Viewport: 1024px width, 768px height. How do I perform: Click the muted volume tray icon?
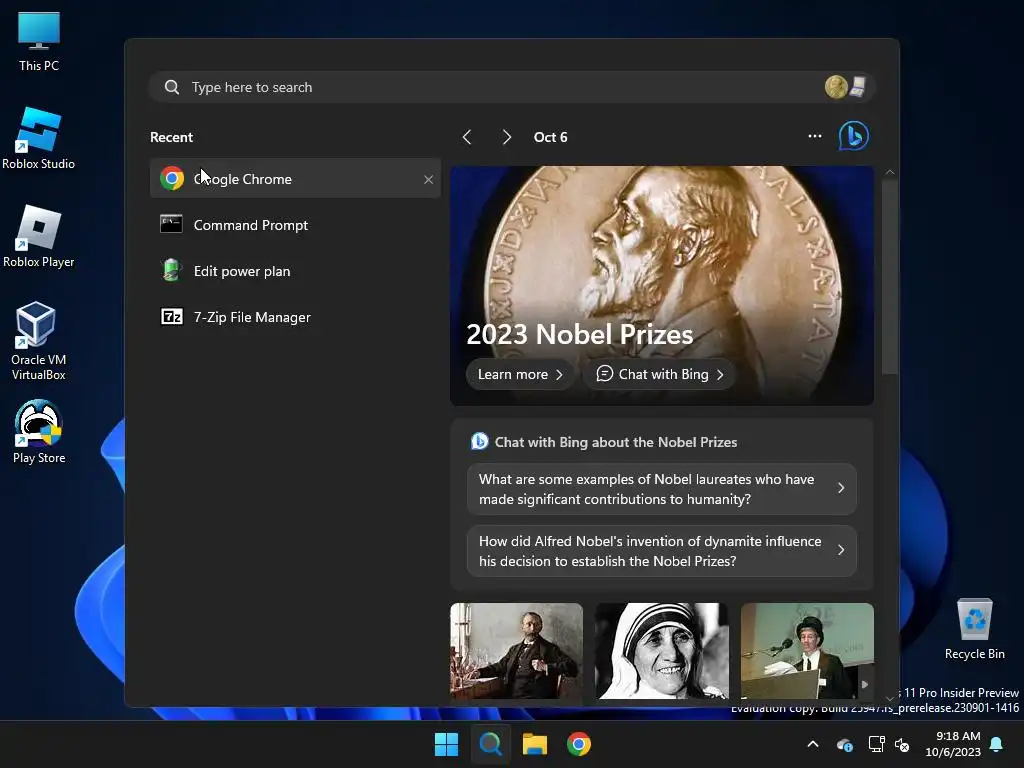[x=902, y=744]
